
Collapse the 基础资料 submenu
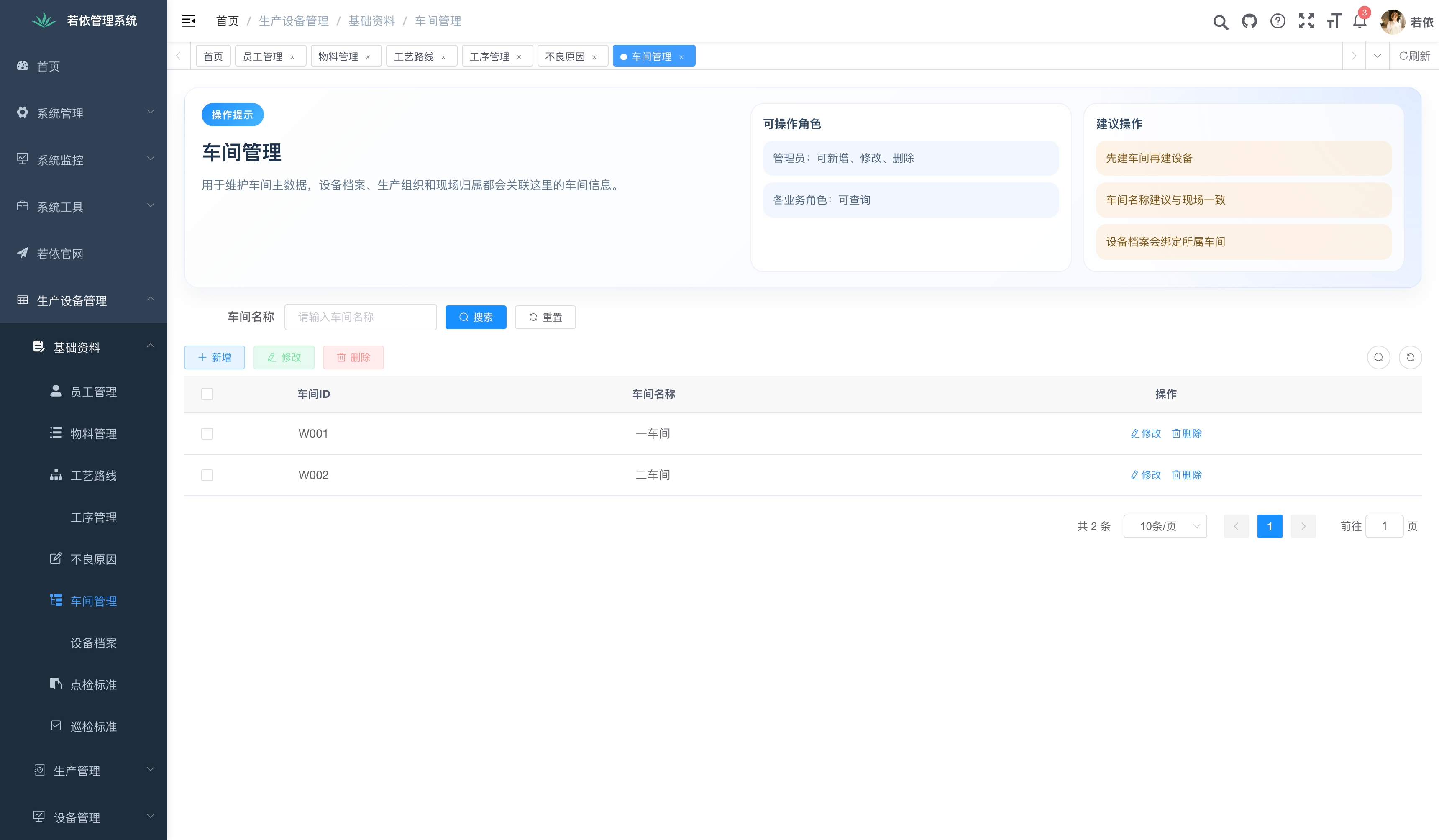coord(83,347)
